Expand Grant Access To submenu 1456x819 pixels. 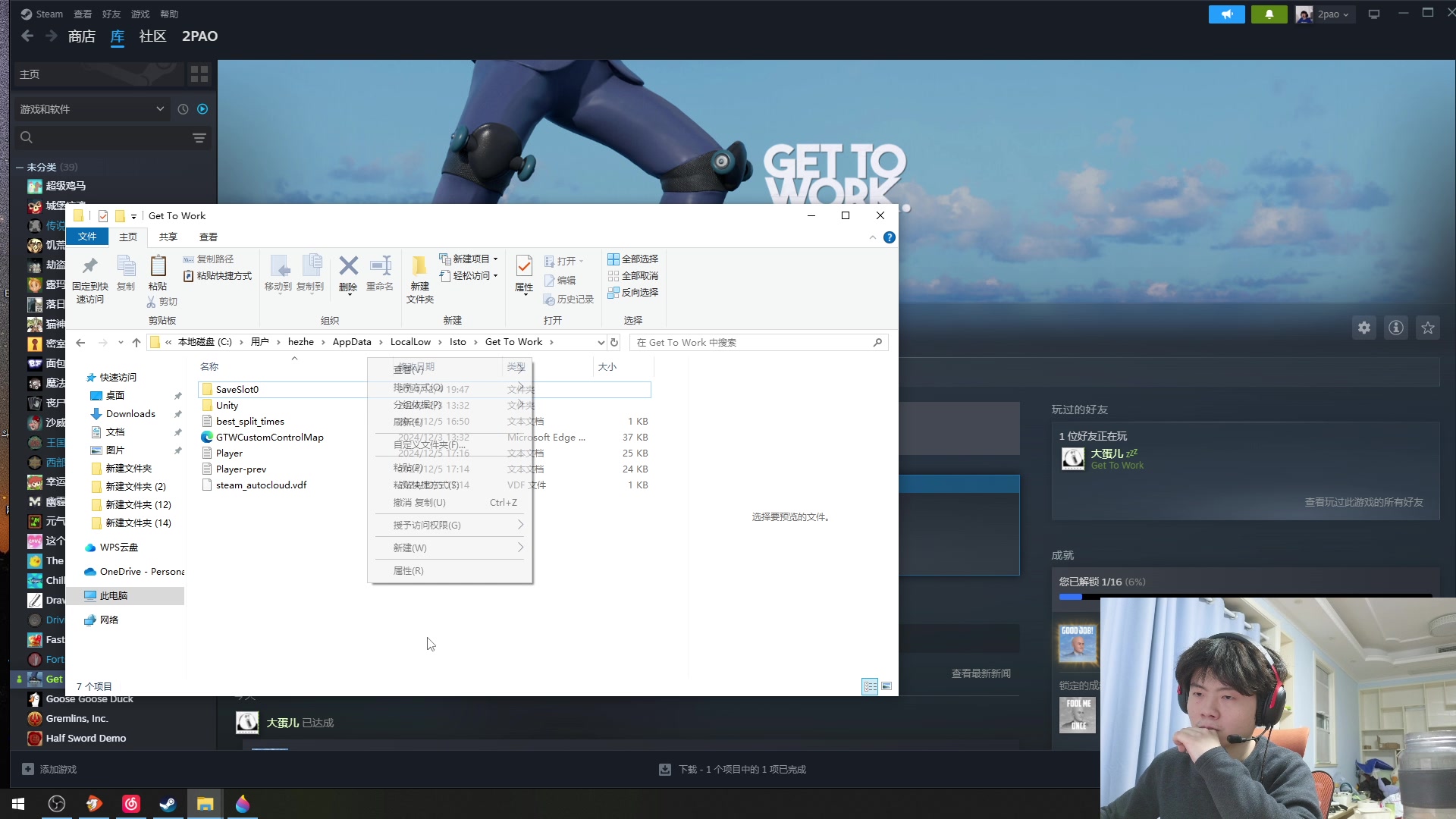[450, 526]
